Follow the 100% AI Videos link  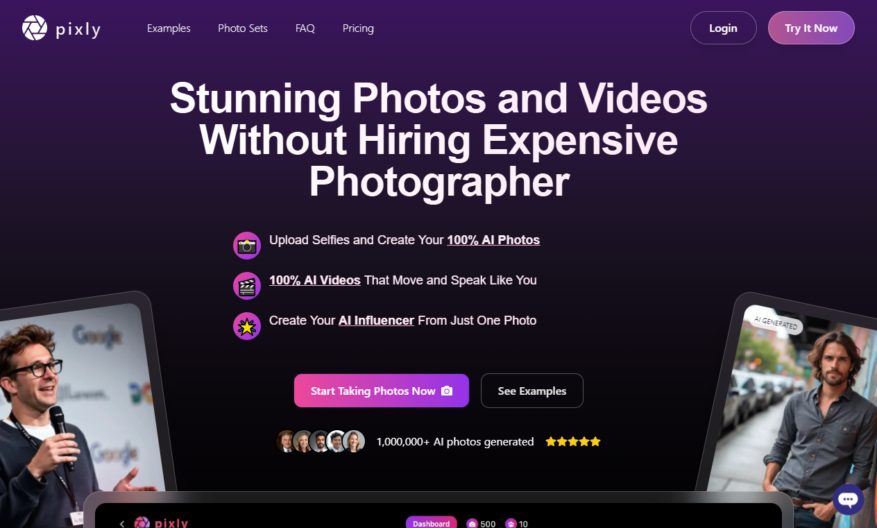[314, 280]
